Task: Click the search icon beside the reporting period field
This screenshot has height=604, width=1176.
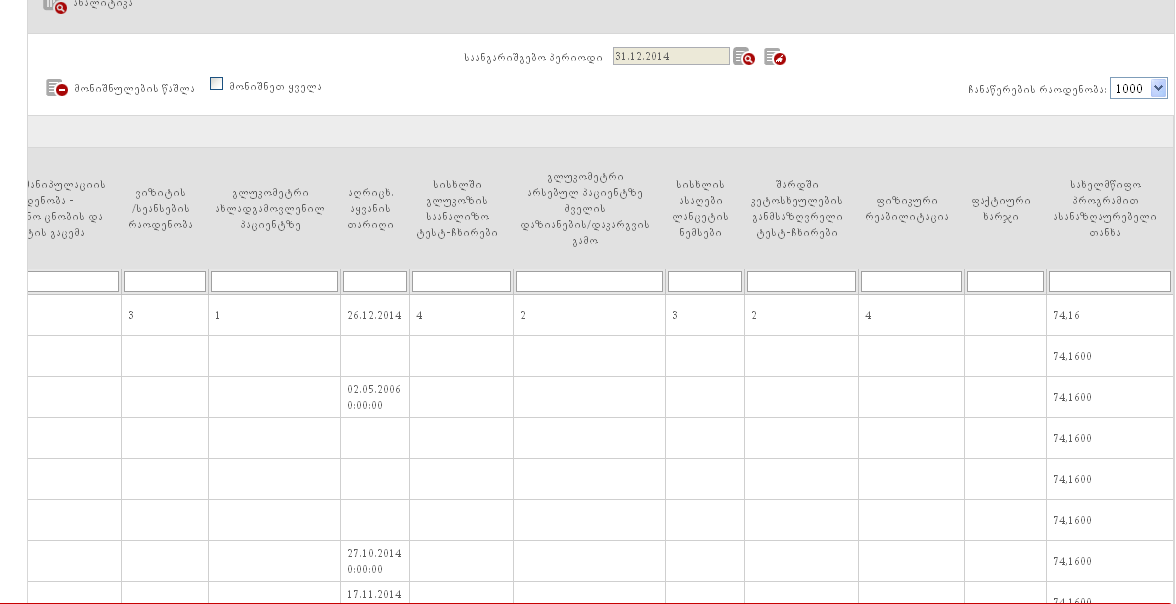Action: pyautogui.click(x=743, y=57)
